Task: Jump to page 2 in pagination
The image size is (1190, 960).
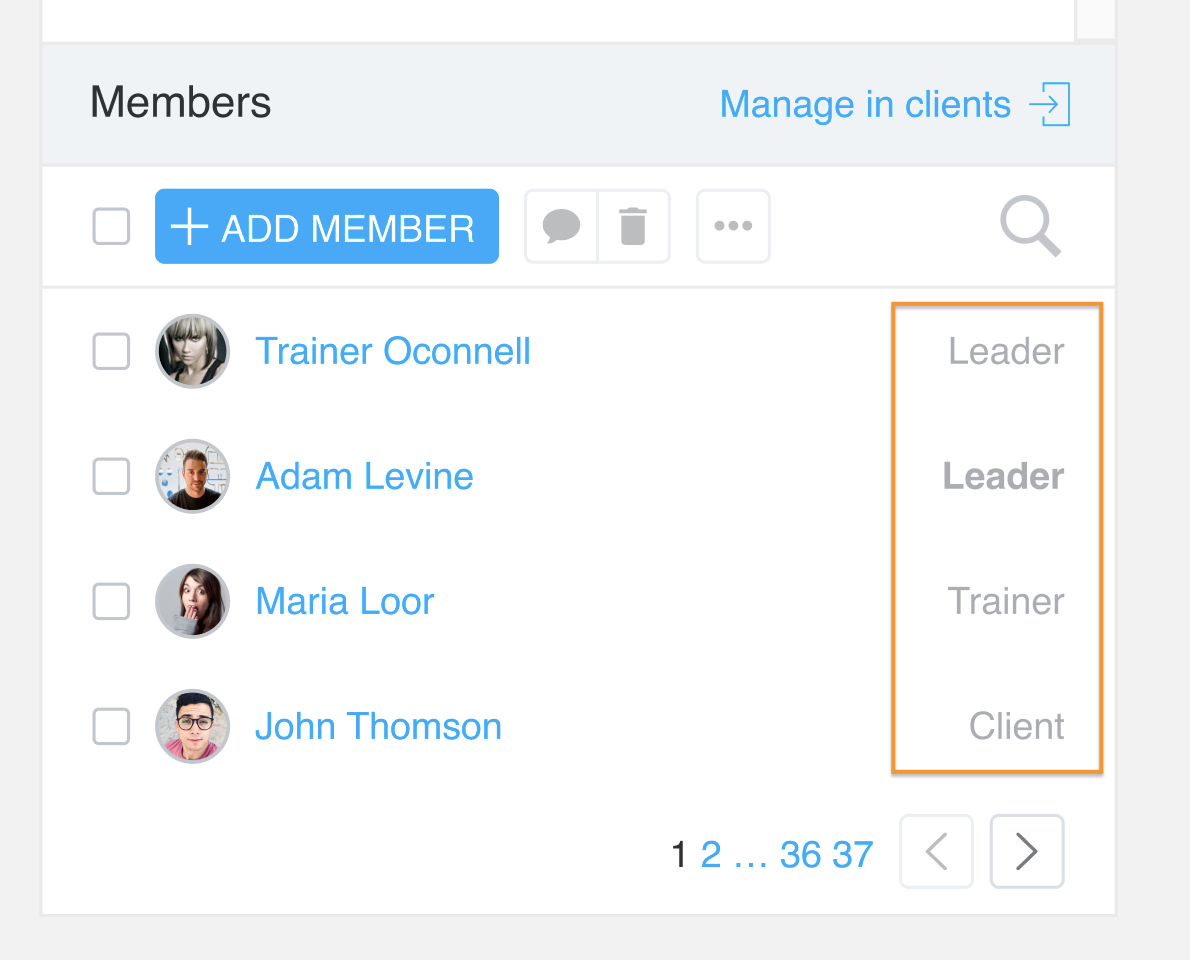Action: click(711, 855)
